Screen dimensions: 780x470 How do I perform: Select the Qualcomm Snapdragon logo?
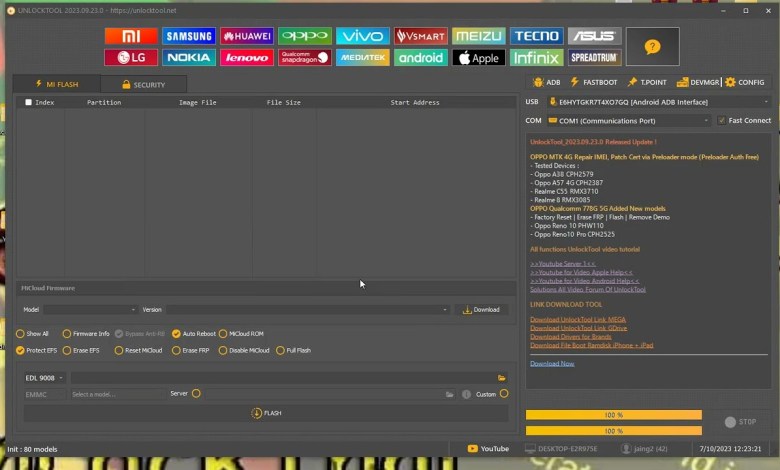[305, 58]
